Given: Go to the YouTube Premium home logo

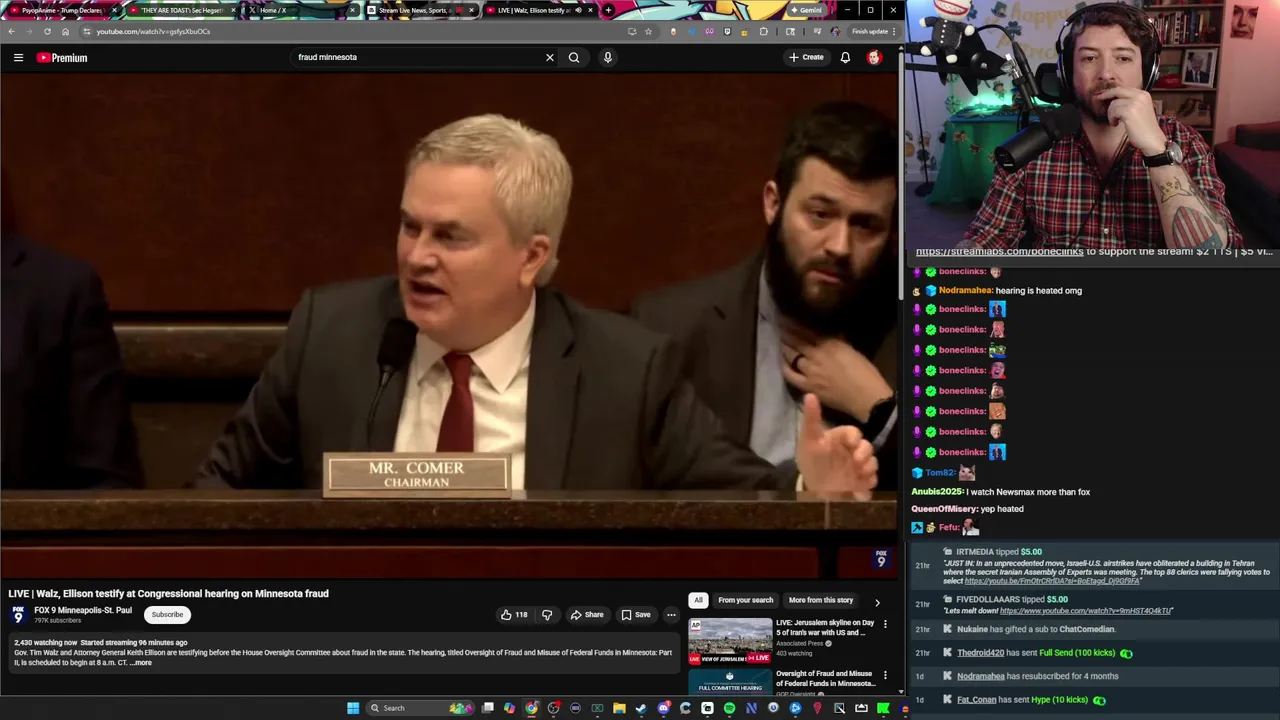Looking at the screenshot, I should pos(62,57).
